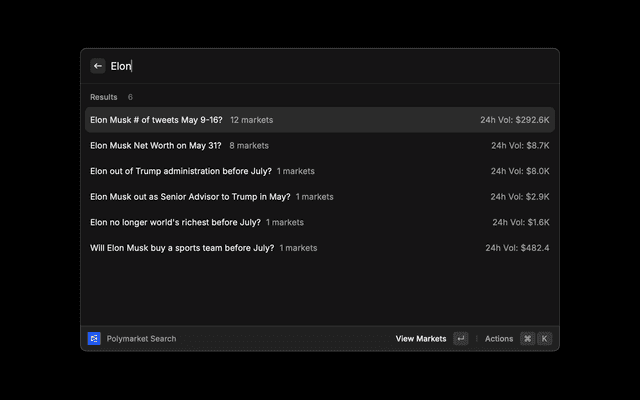Open "Will Elon Musk buy a sports team"
Image resolution: width=640 pixels, height=400 pixels.
point(181,248)
